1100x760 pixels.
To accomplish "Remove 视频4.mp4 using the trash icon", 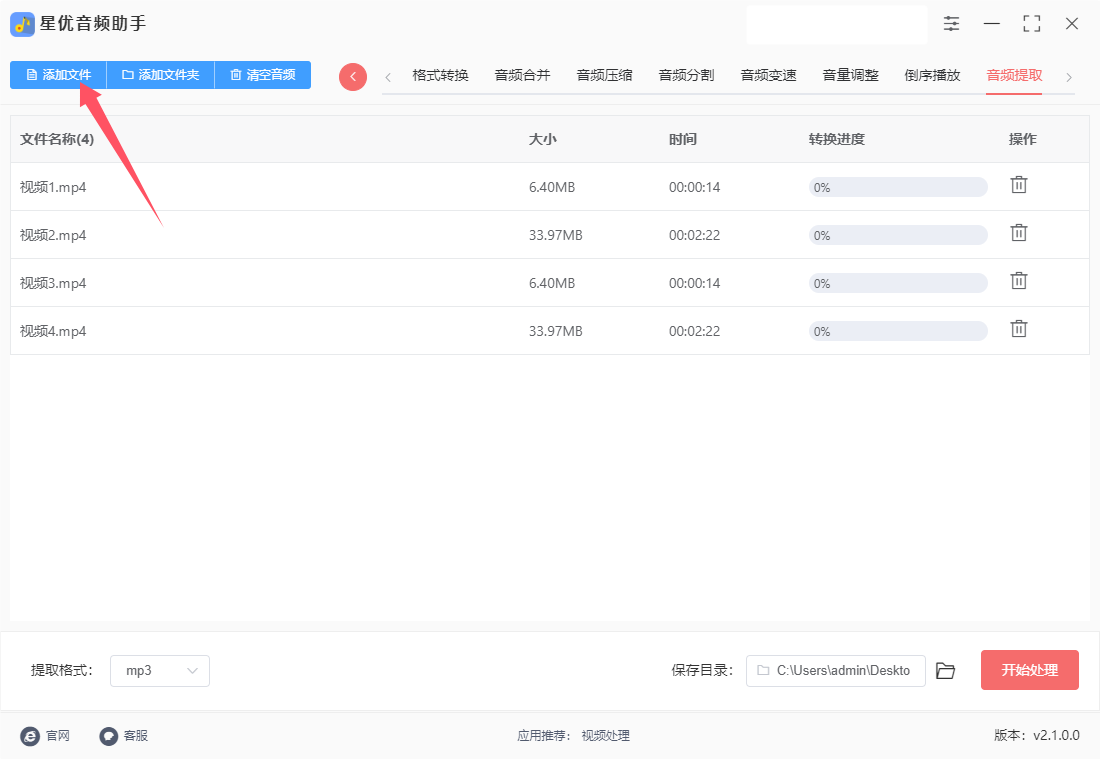I will (1019, 328).
